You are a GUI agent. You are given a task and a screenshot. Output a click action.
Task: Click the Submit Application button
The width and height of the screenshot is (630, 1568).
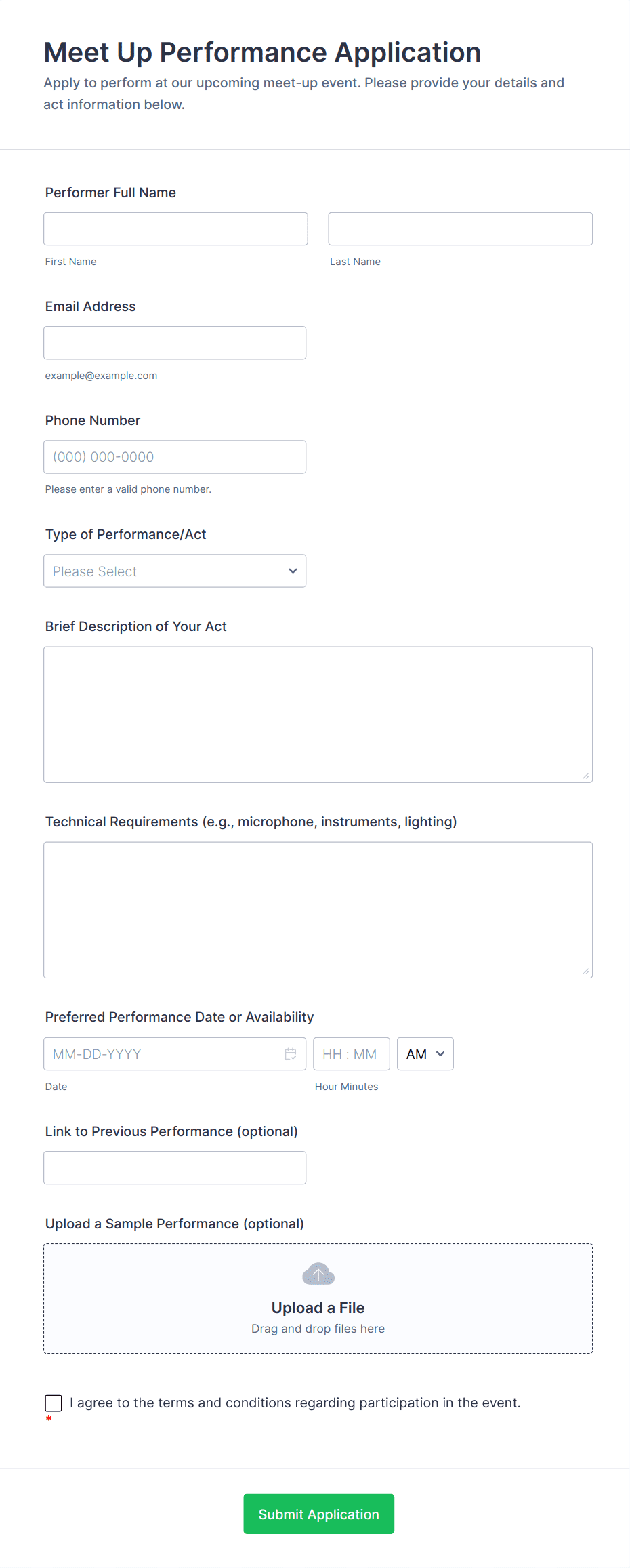click(318, 1514)
